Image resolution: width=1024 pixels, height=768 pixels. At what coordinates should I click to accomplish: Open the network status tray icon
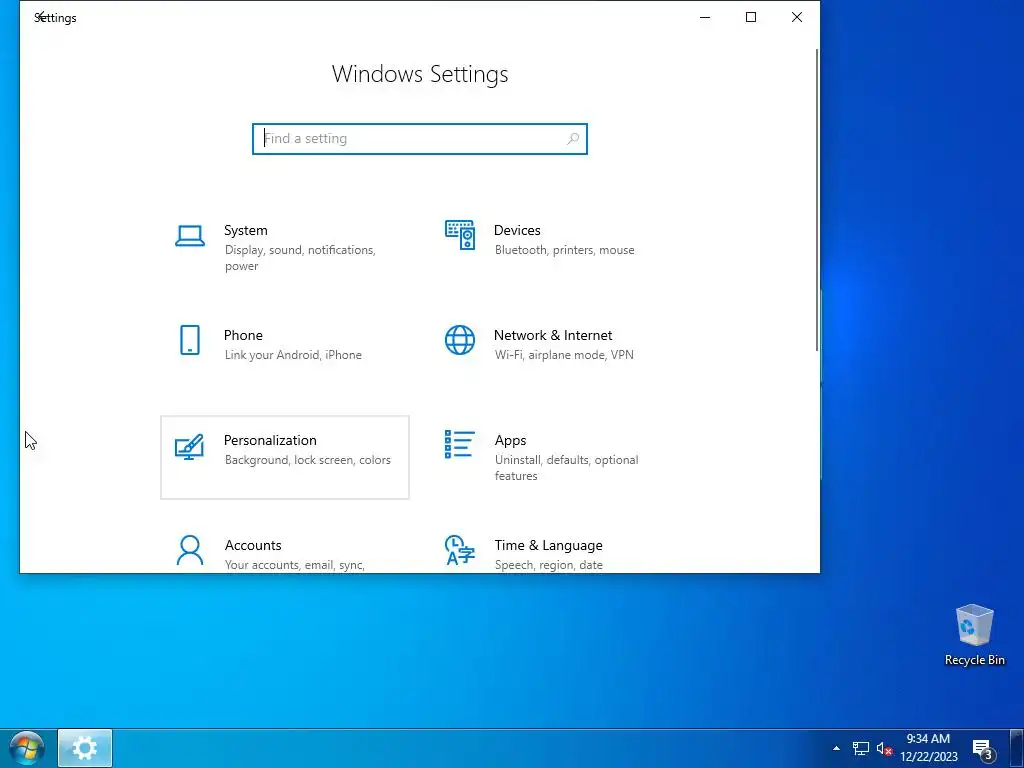(x=861, y=748)
